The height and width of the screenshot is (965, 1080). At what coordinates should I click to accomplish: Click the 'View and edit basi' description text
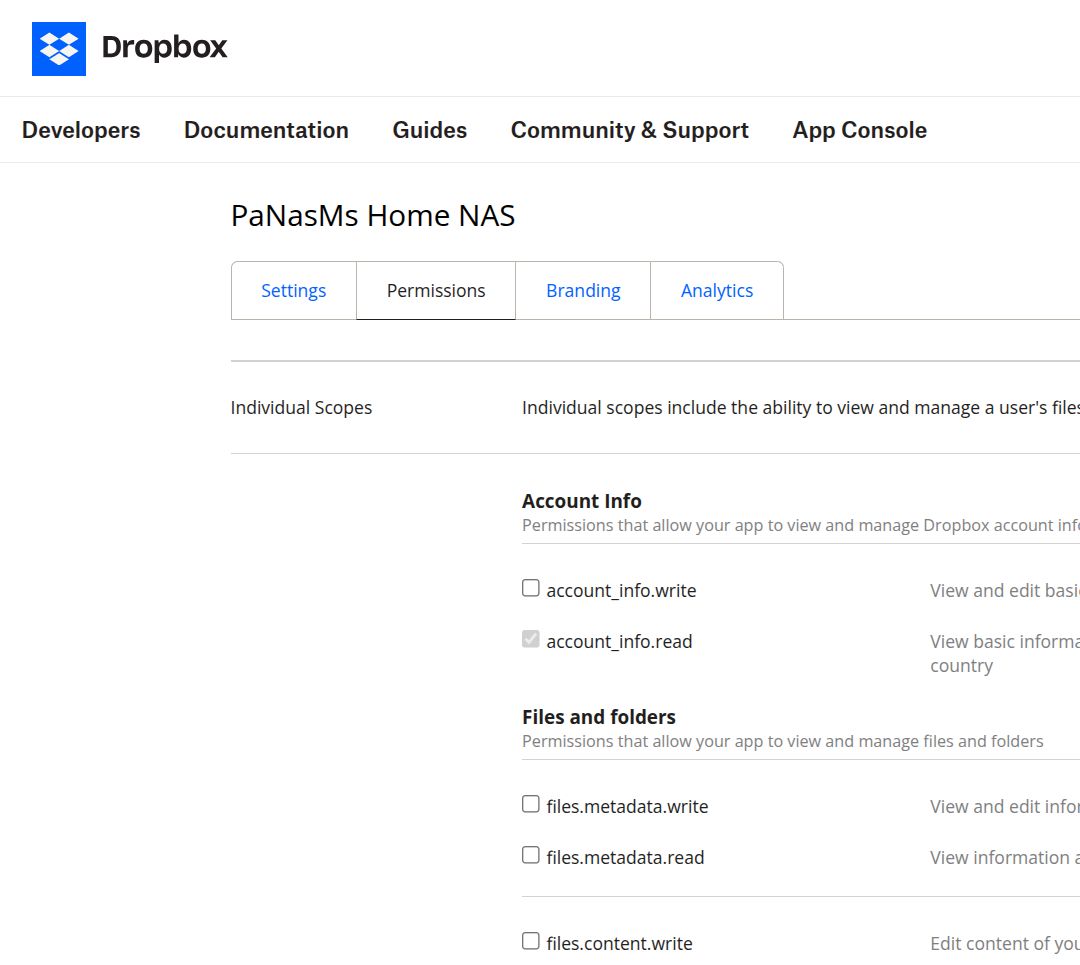(x=1005, y=591)
